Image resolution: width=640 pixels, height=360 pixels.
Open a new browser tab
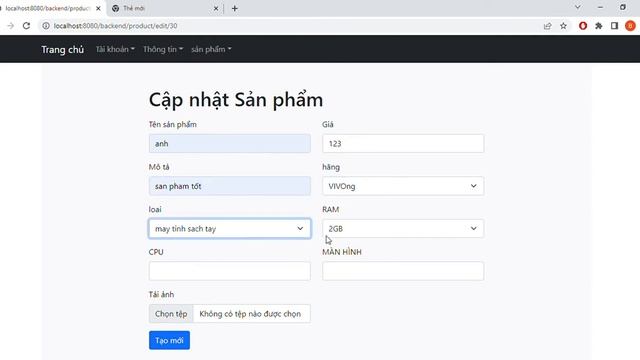235,8
